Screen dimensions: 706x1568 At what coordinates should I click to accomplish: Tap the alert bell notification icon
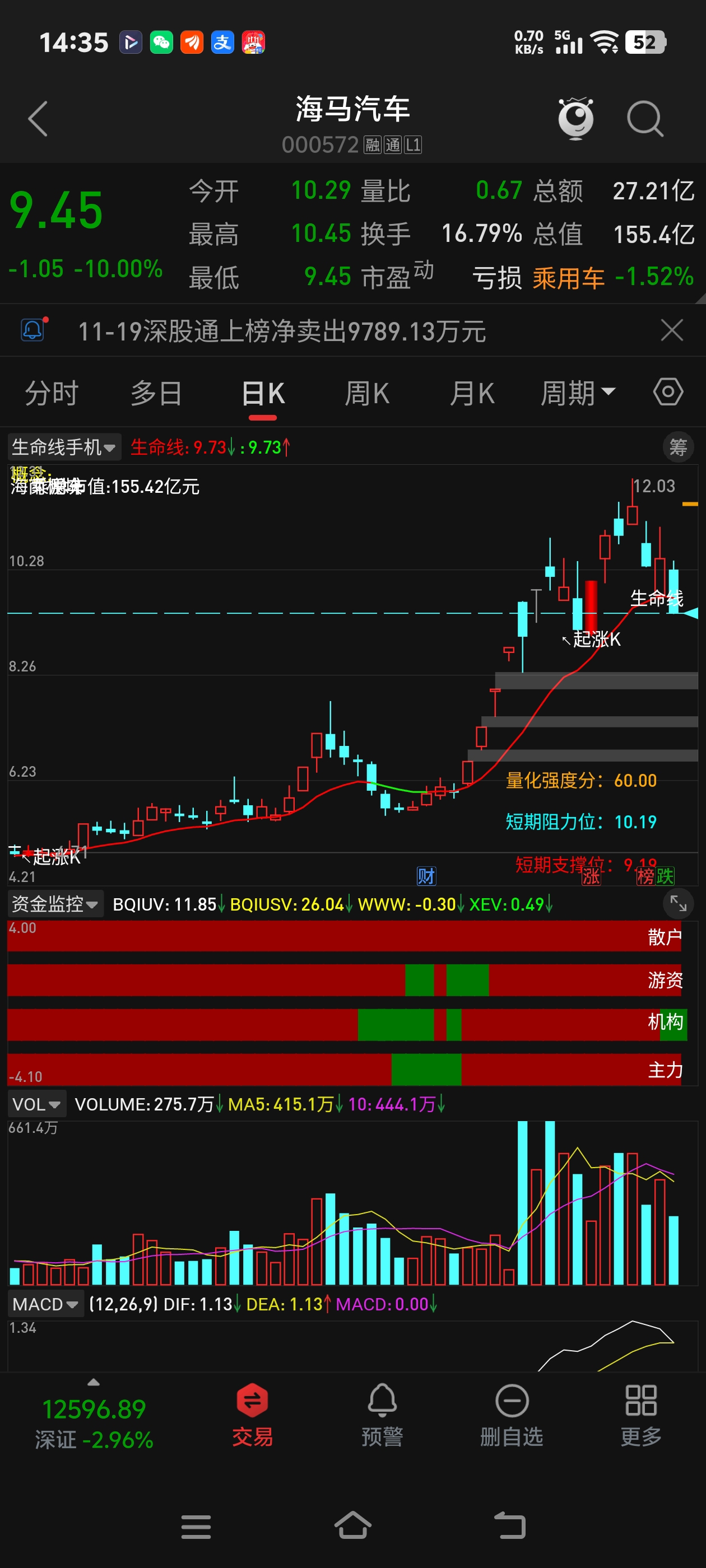pos(34,330)
